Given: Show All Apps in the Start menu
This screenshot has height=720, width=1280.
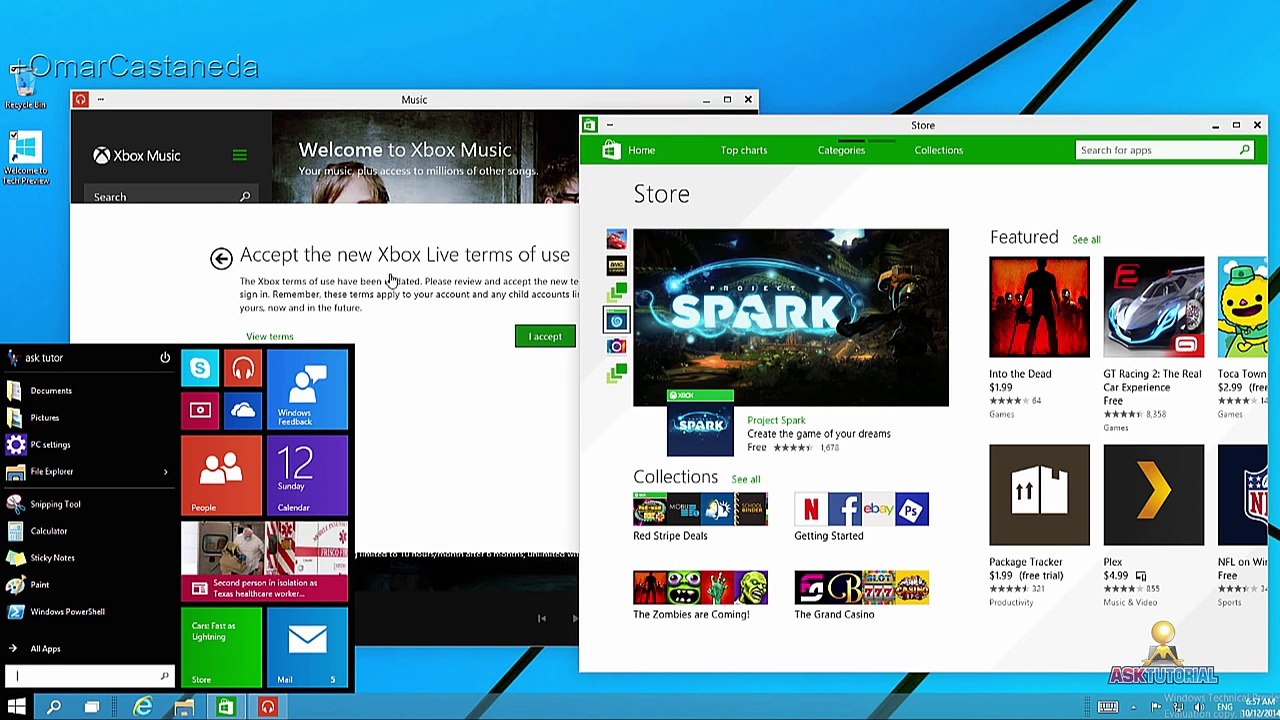Looking at the screenshot, I should [x=88, y=649].
